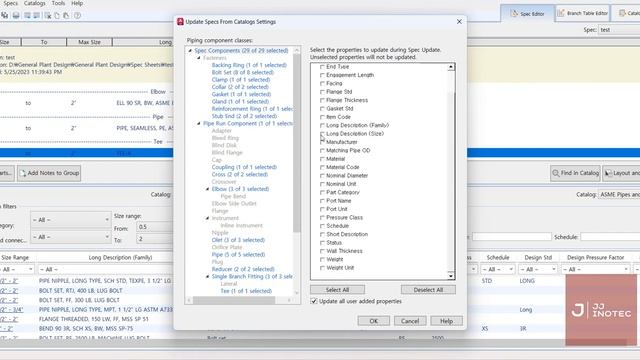The height and width of the screenshot is (360, 640).
Task: Check the Engagement Length property
Action: click(322, 75)
